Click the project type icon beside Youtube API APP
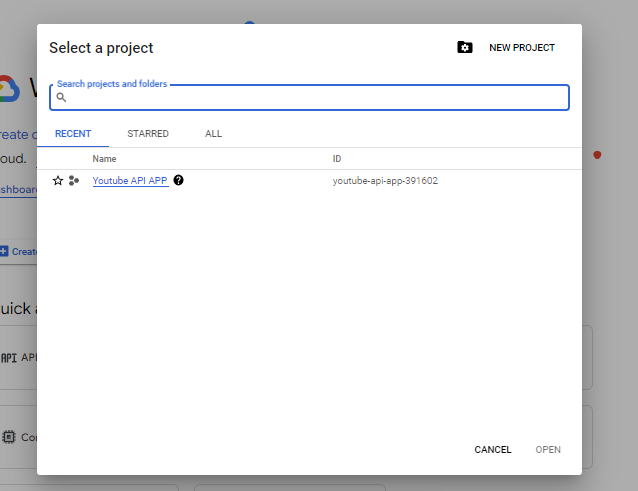The width and height of the screenshot is (638, 491). 74,181
